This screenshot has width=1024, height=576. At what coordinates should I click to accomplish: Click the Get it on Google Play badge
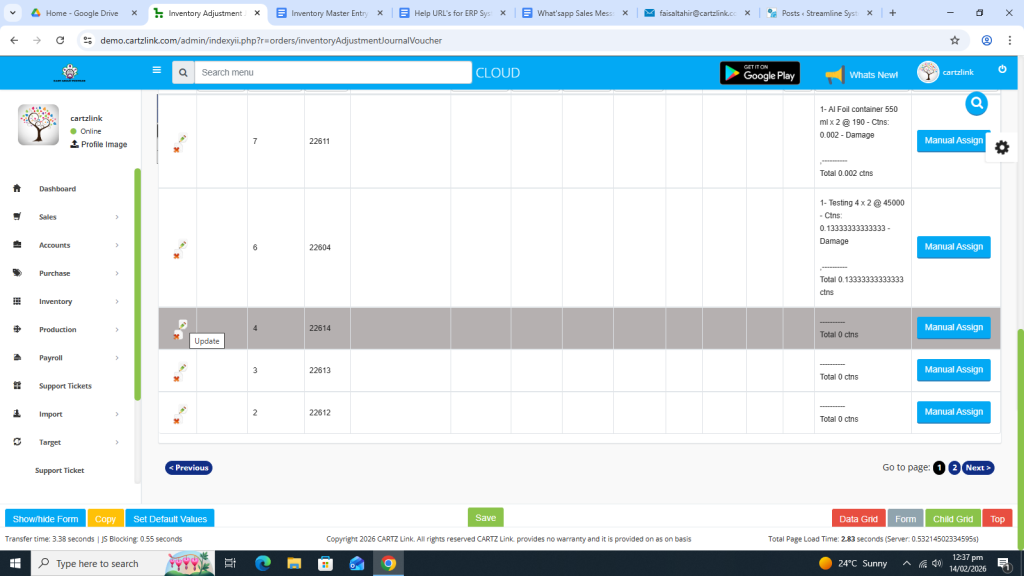[x=759, y=73]
